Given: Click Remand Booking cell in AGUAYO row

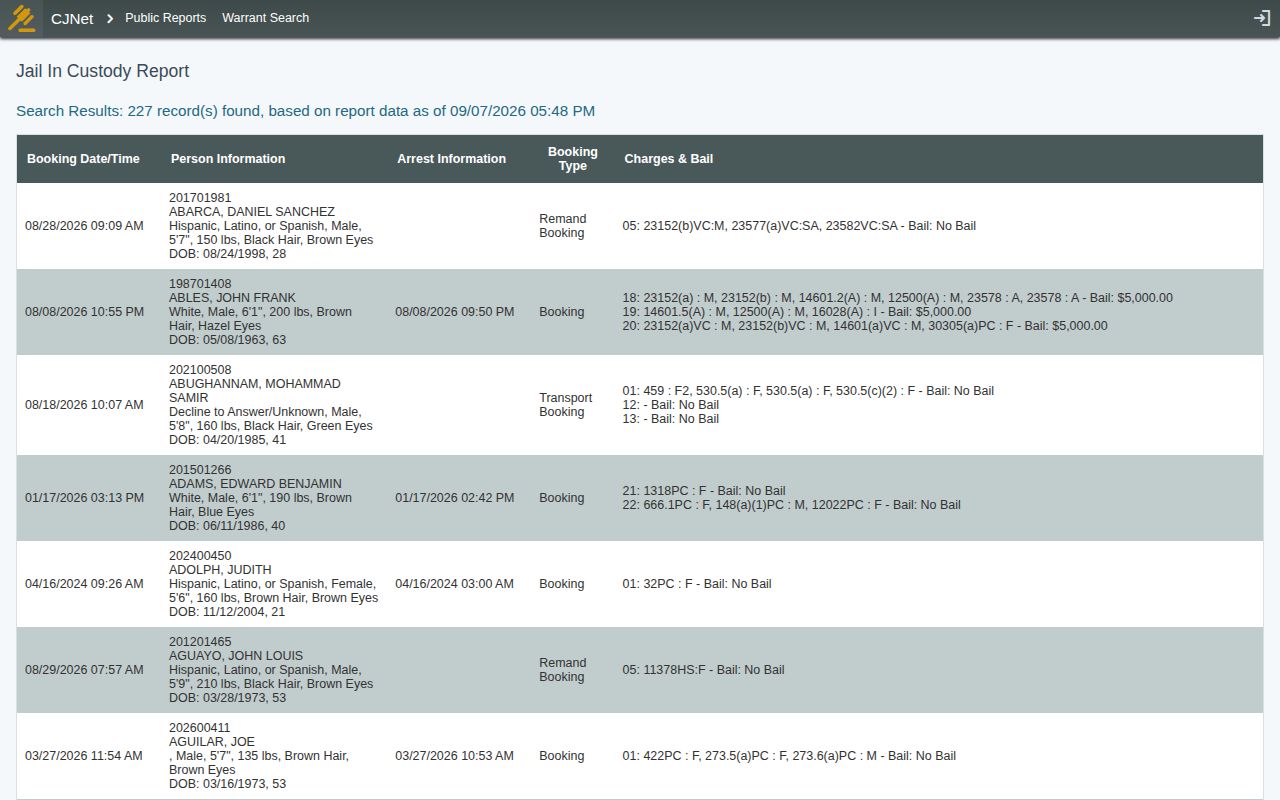Looking at the screenshot, I should click(x=563, y=670).
